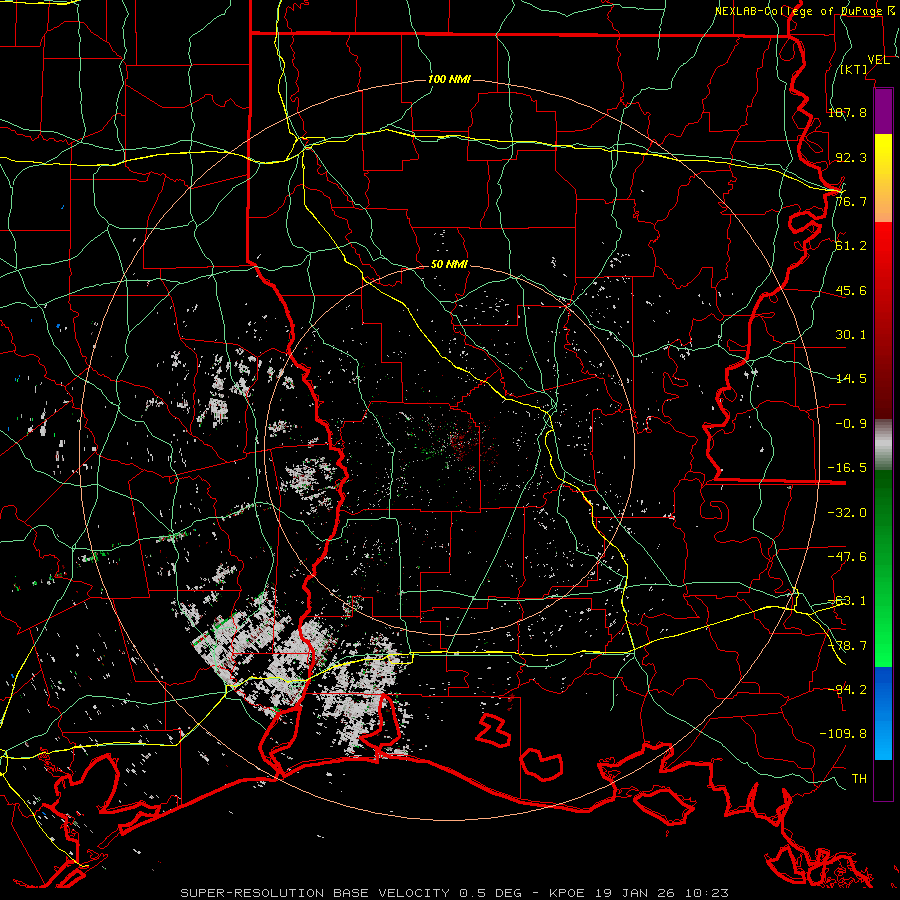Viewport: 900px width, 900px height.
Task: Select the -63.1 velocity scale value
Action: tap(847, 601)
